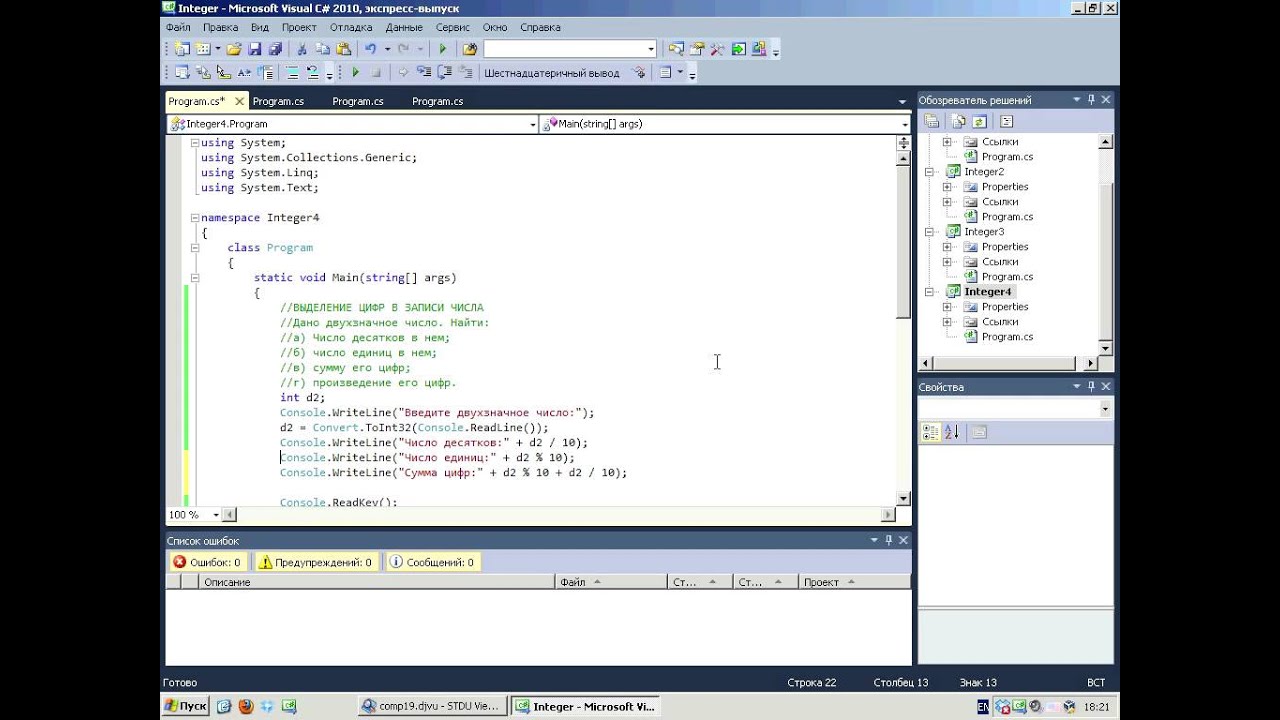Click the Start Page toolbar icon

click(x=738, y=49)
